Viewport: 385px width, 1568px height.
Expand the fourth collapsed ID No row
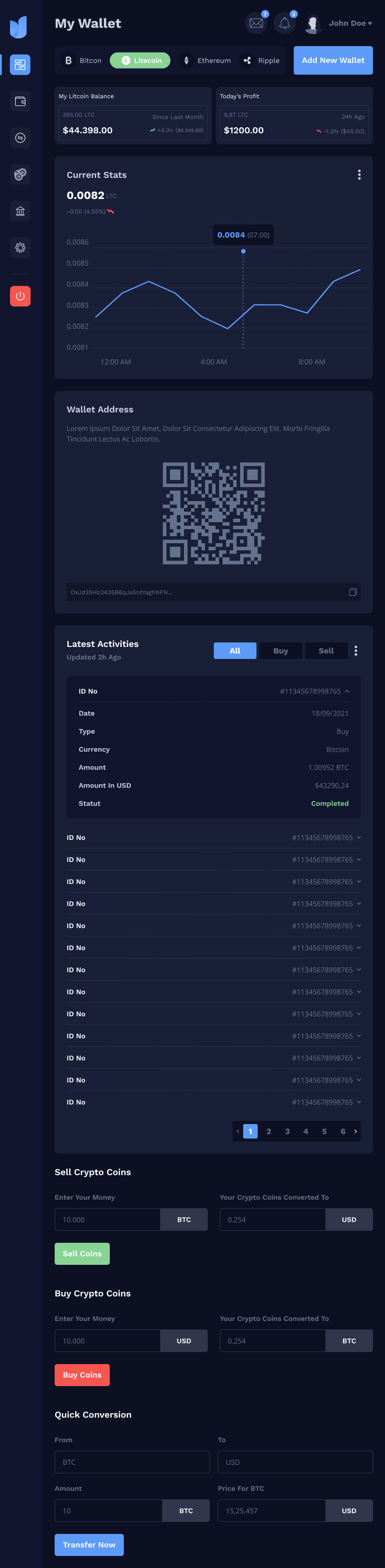(214, 904)
